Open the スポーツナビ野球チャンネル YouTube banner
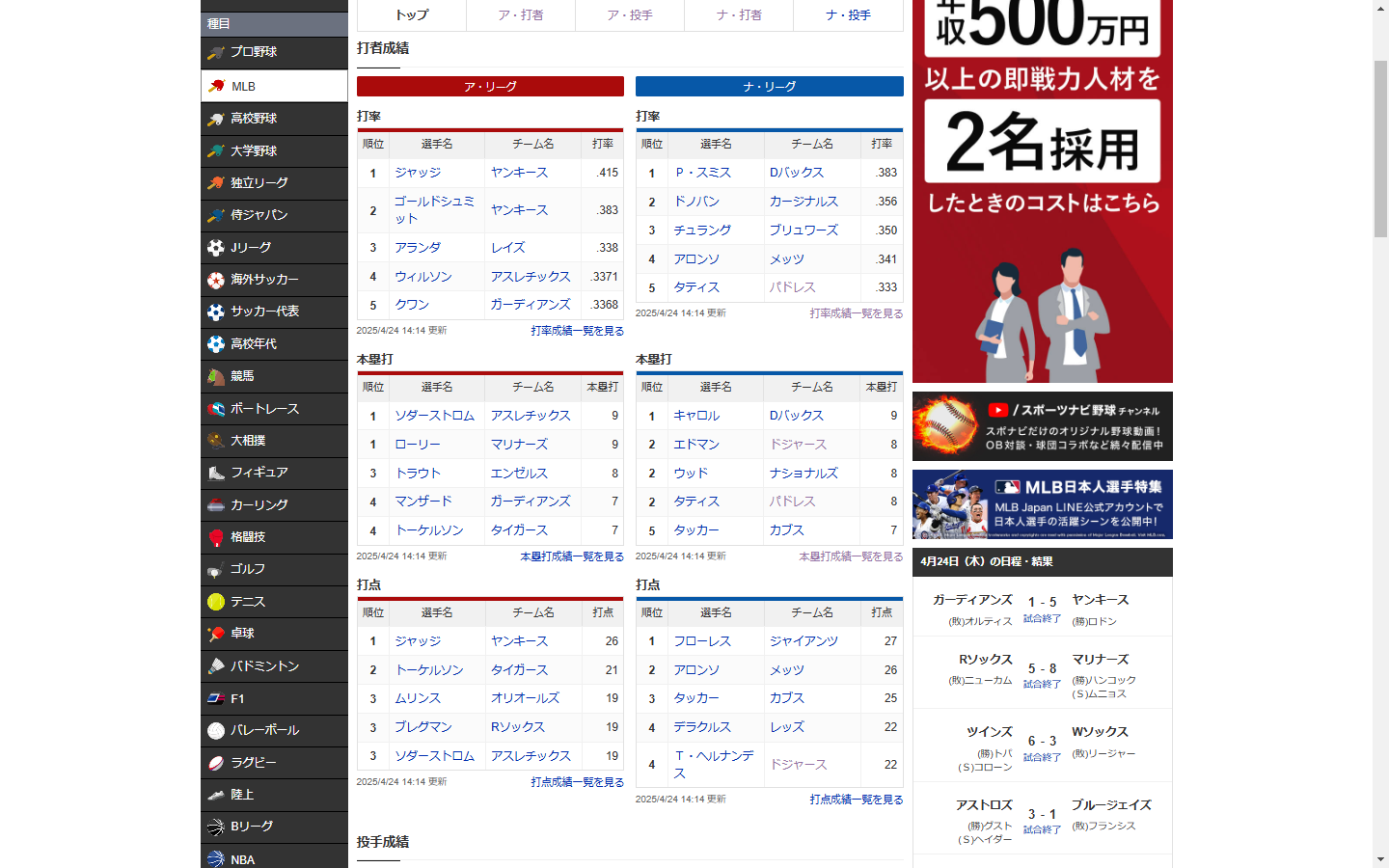This screenshot has width=1389, height=868. pos(1043,426)
